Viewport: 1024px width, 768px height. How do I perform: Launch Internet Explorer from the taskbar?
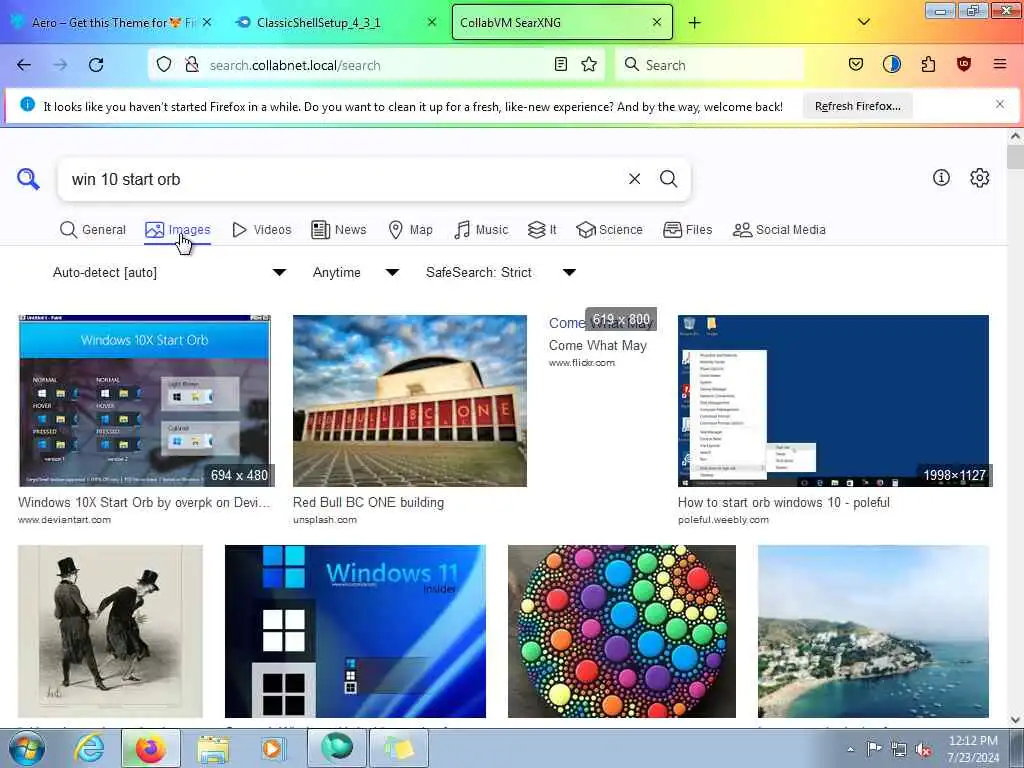pos(89,748)
